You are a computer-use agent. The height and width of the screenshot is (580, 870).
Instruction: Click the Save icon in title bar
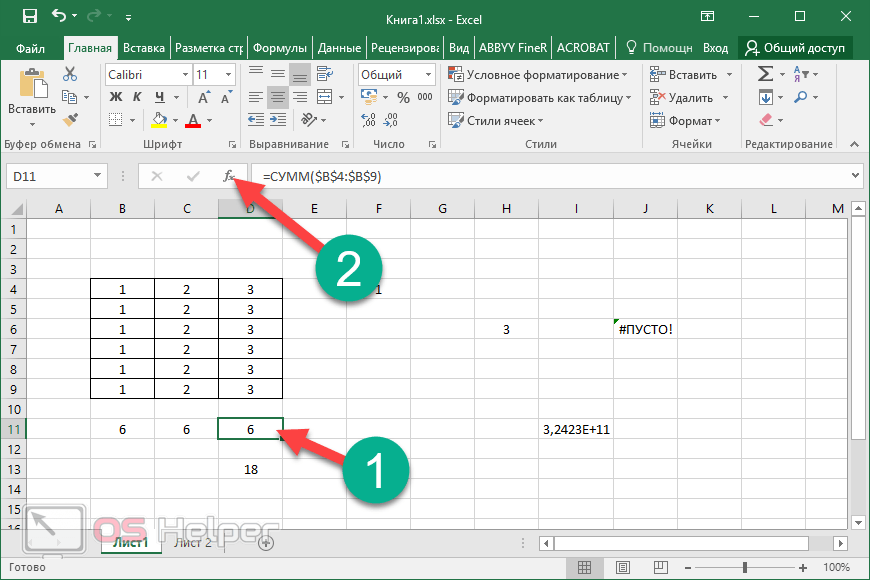coord(29,16)
